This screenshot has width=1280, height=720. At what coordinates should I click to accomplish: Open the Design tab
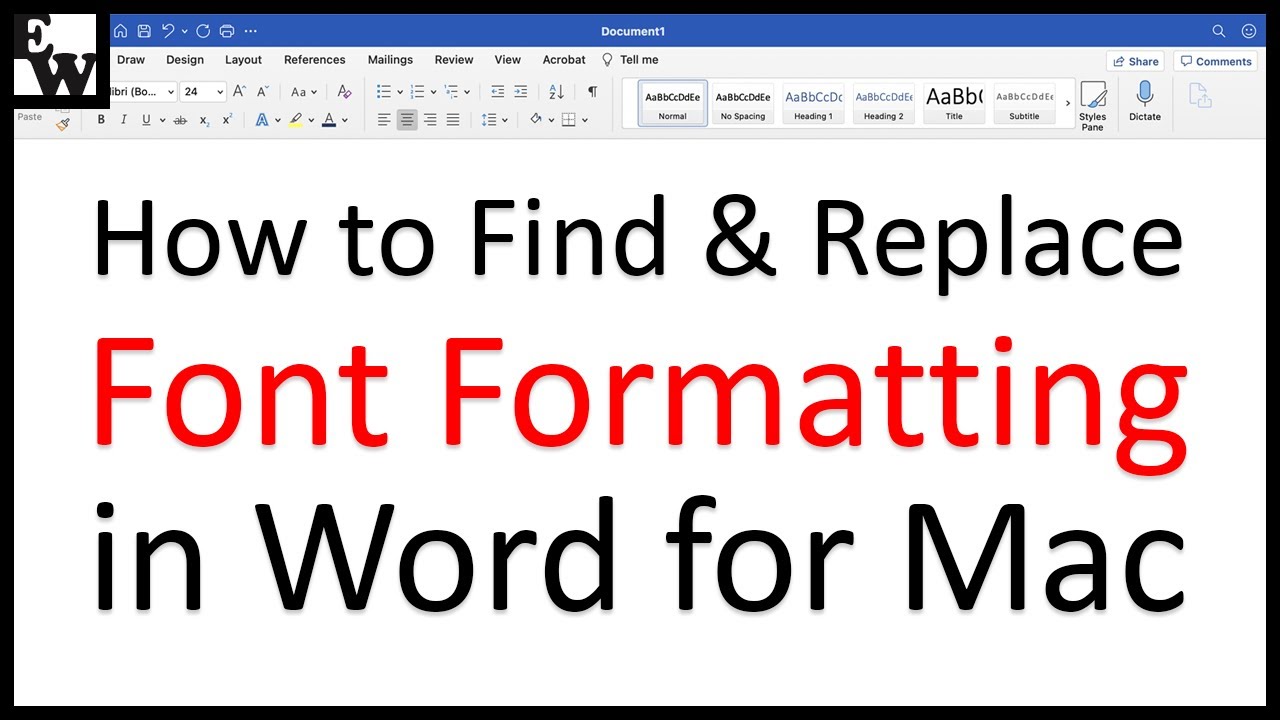[x=185, y=60]
